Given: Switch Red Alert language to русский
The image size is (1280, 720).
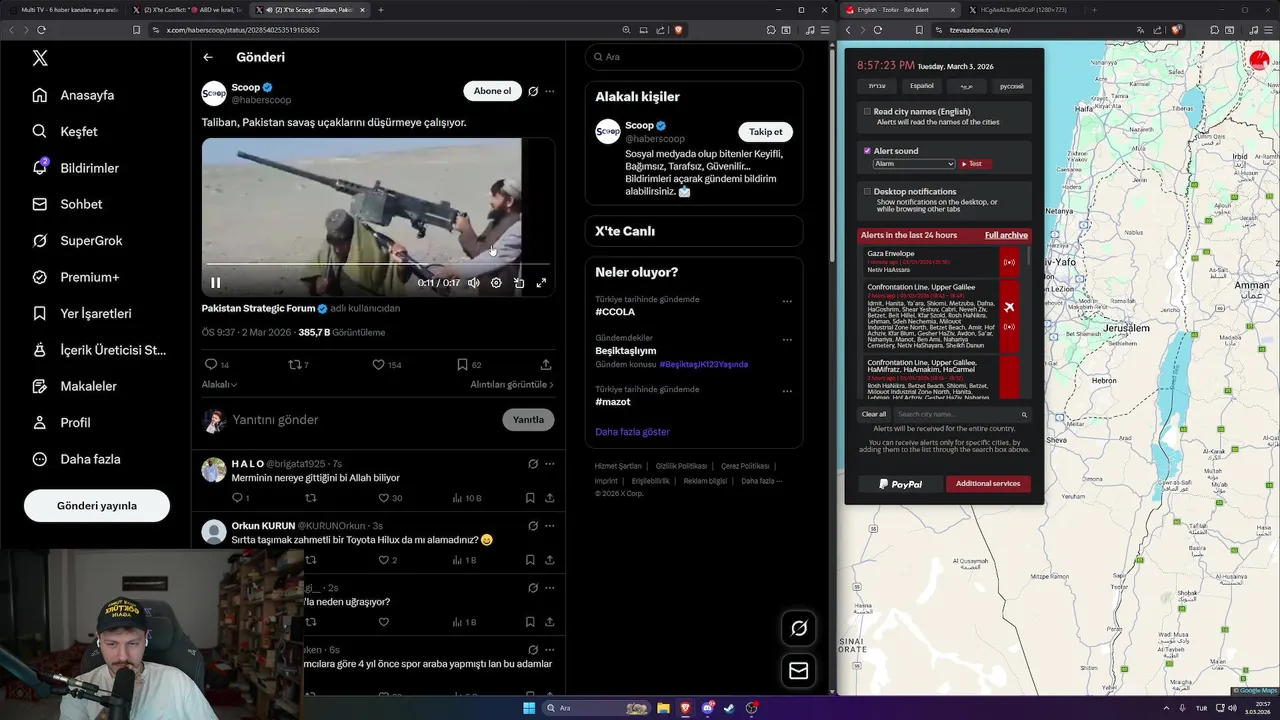Looking at the screenshot, I should click(1011, 86).
